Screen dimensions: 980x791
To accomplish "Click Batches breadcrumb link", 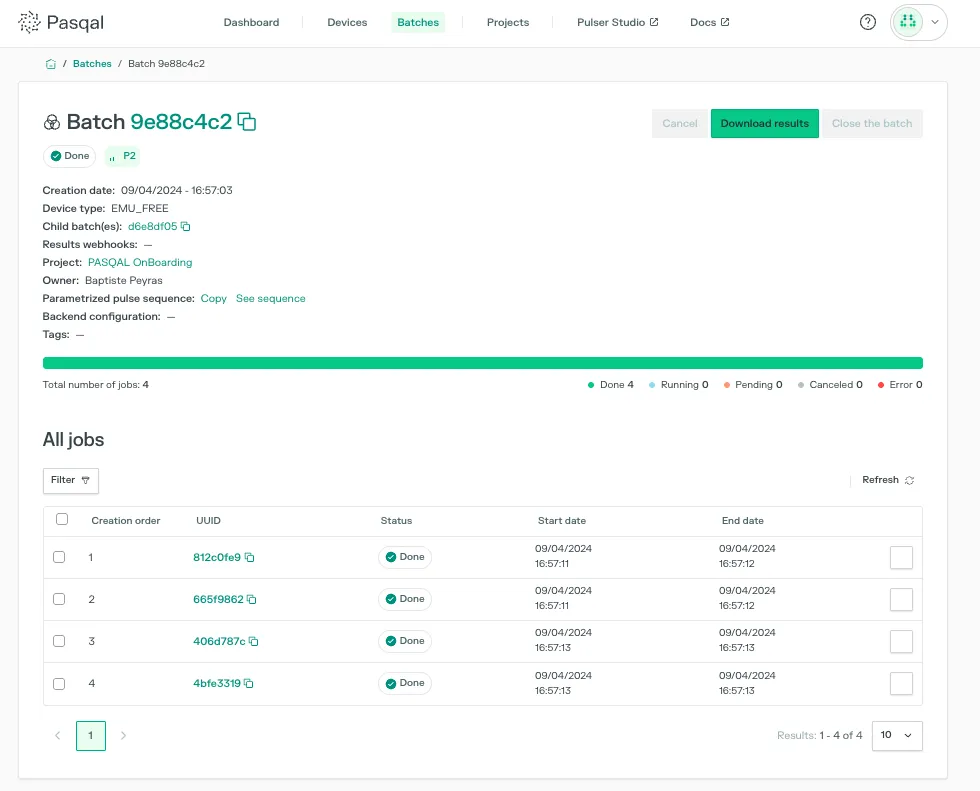I will click(92, 64).
